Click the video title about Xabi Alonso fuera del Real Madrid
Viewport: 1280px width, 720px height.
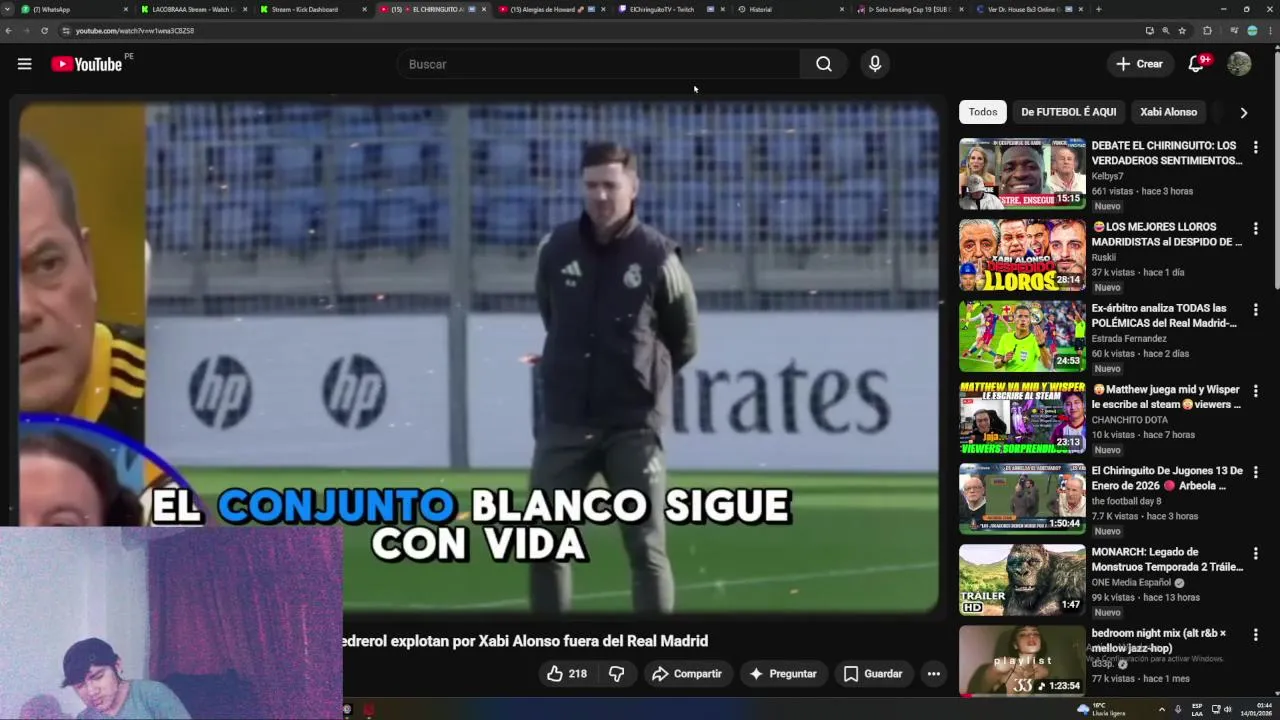pos(526,641)
